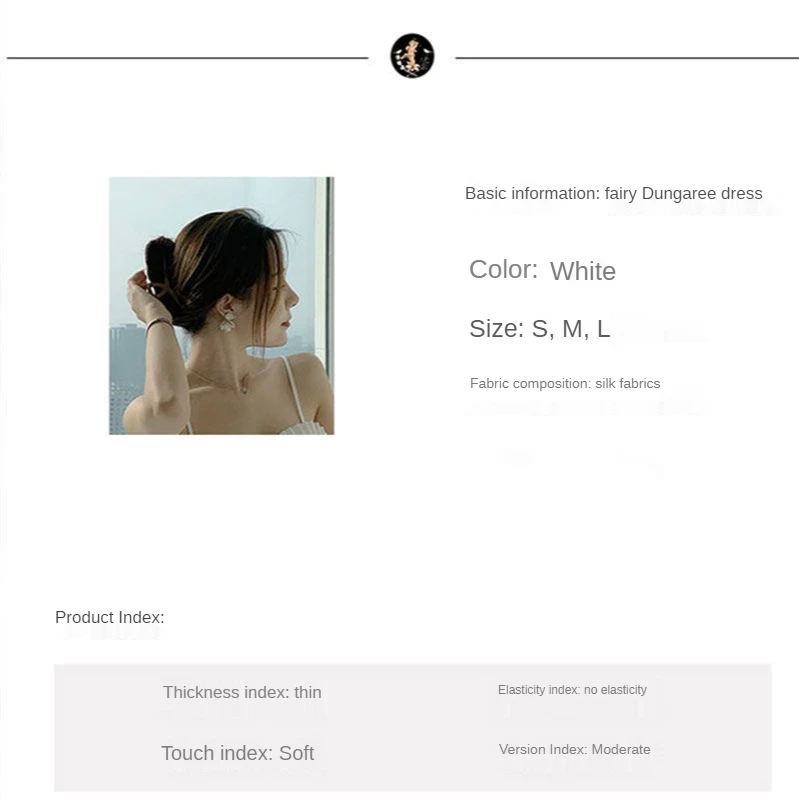Click the Size: S, M, L text
Viewport: 799px width, 800px height.
pos(539,329)
